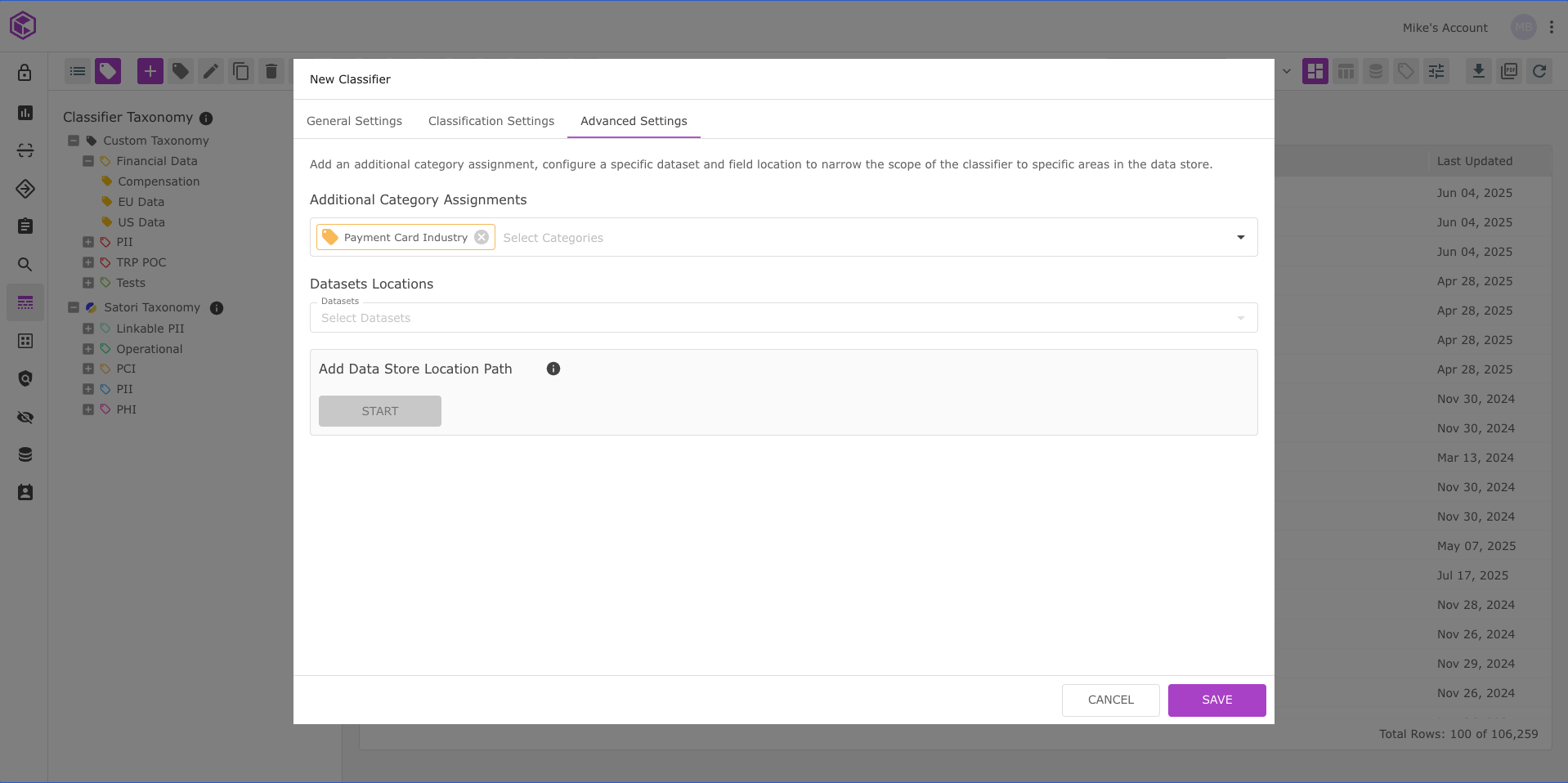
Task: Open the search icon in left sidebar
Action: point(25,265)
